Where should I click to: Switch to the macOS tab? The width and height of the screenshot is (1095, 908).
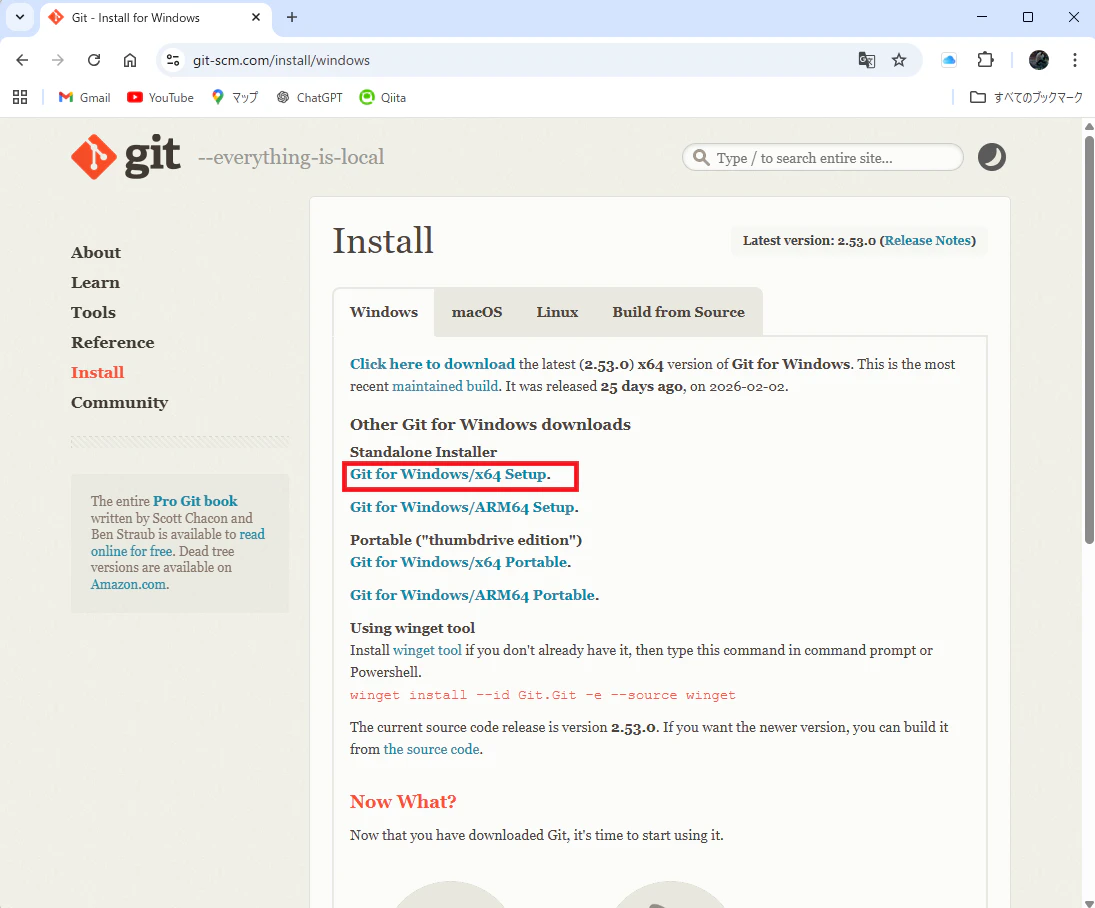point(477,312)
